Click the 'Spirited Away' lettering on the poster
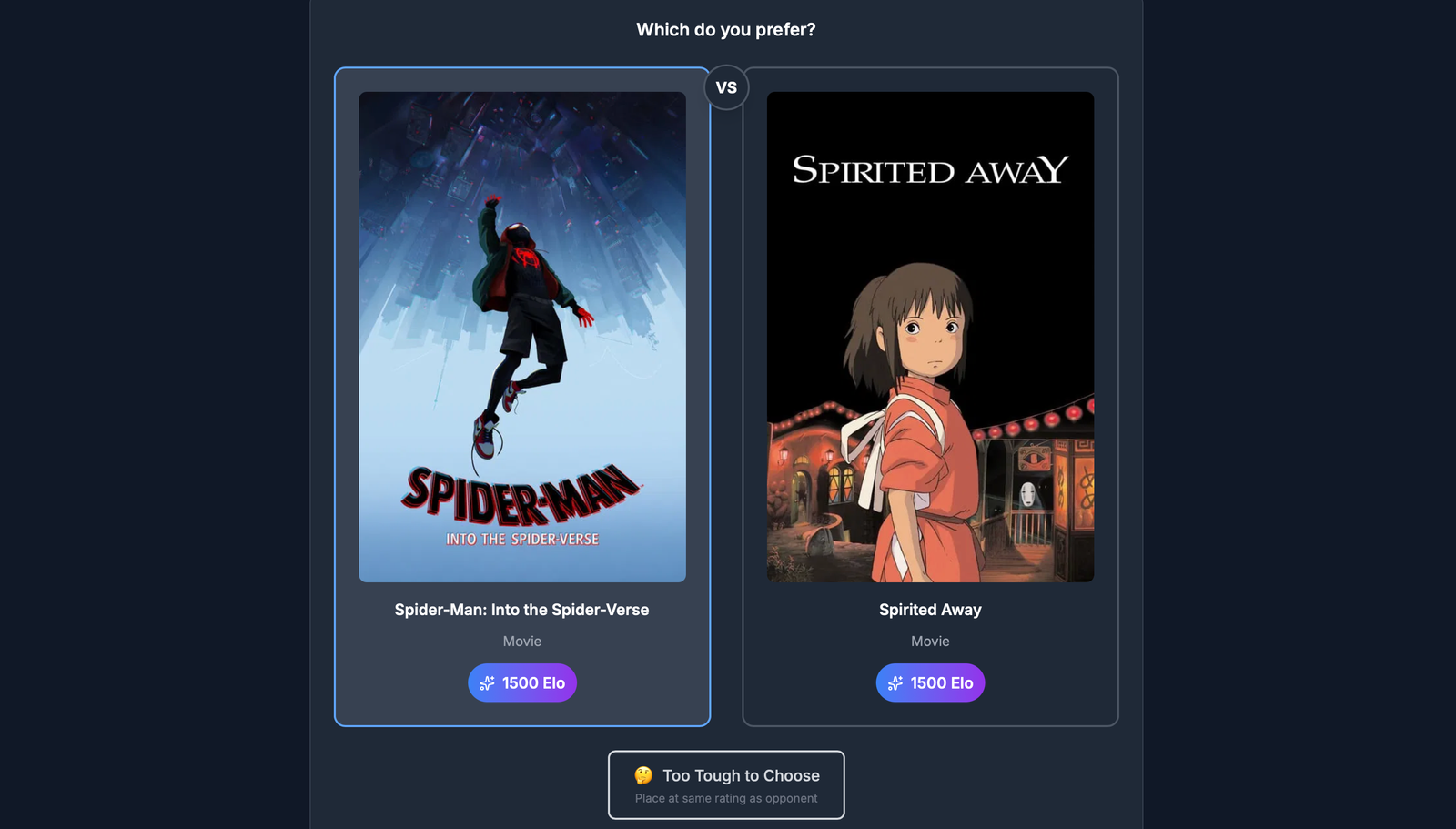Screen dimensions: 1456x829 click(x=930, y=170)
